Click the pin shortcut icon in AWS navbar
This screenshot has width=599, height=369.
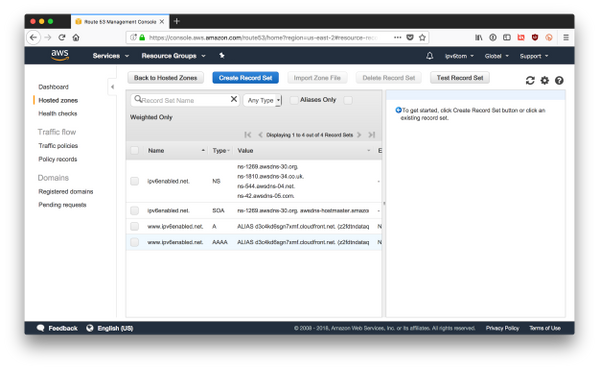click(x=222, y=56)
